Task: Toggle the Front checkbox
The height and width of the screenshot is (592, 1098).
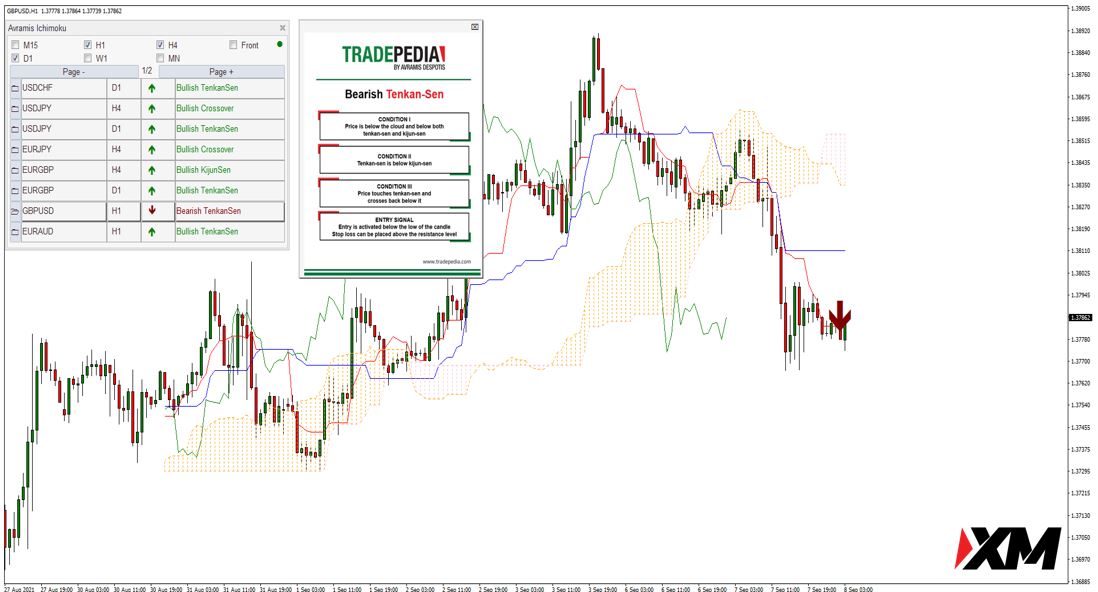Action: pyautogui.click(x=233, y=45)
